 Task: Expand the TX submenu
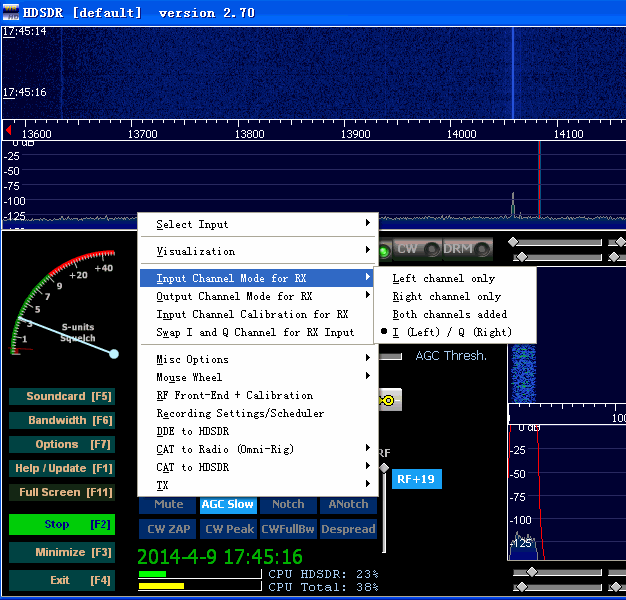[x=258, y=485]
